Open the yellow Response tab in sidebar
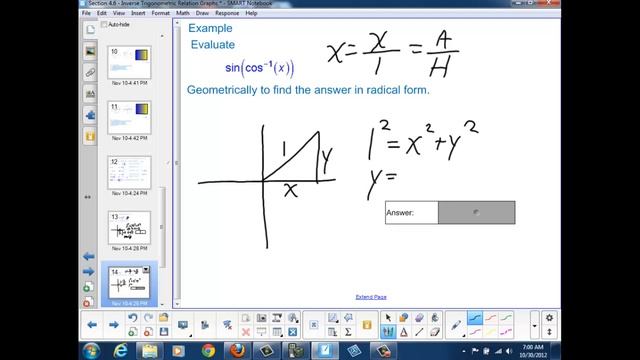640x360 pixels. (90, 136)
